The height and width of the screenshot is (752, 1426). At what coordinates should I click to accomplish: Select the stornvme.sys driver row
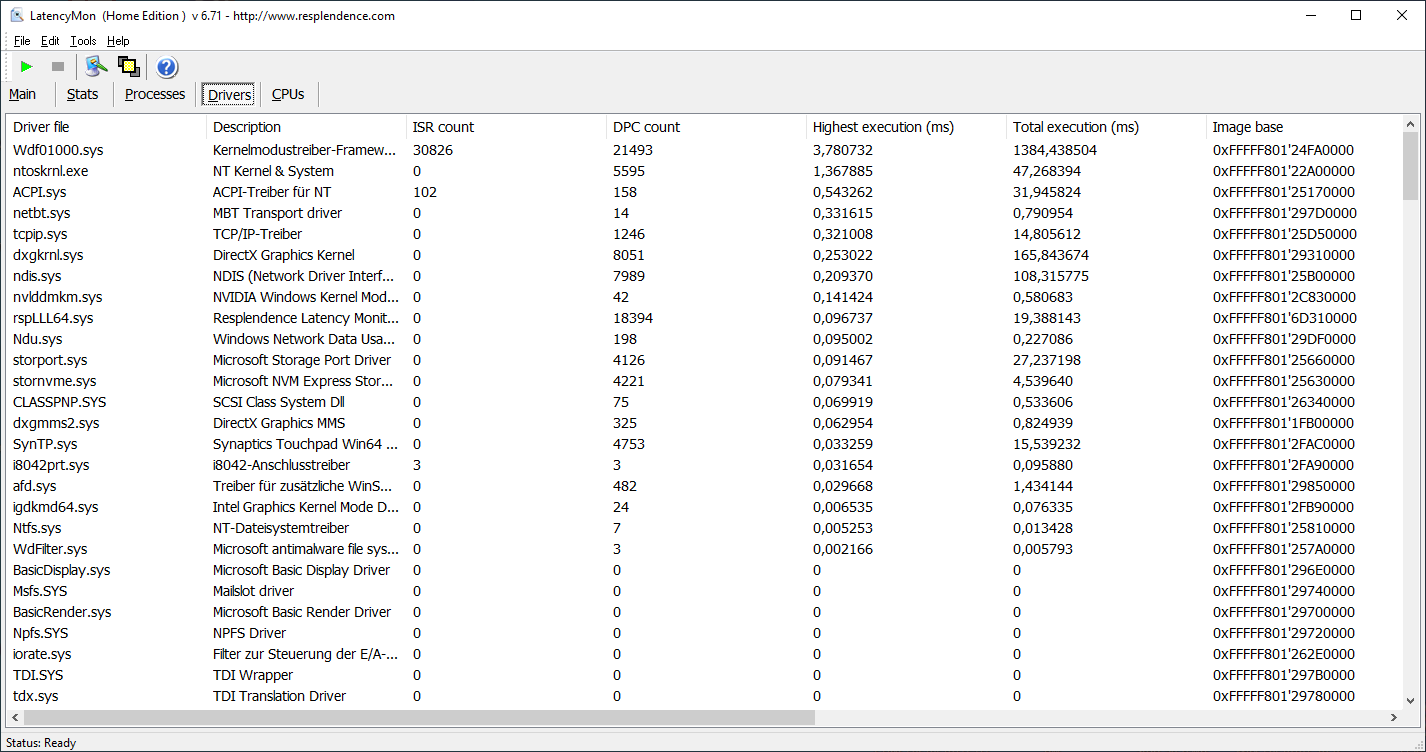[x=704, y=381]
